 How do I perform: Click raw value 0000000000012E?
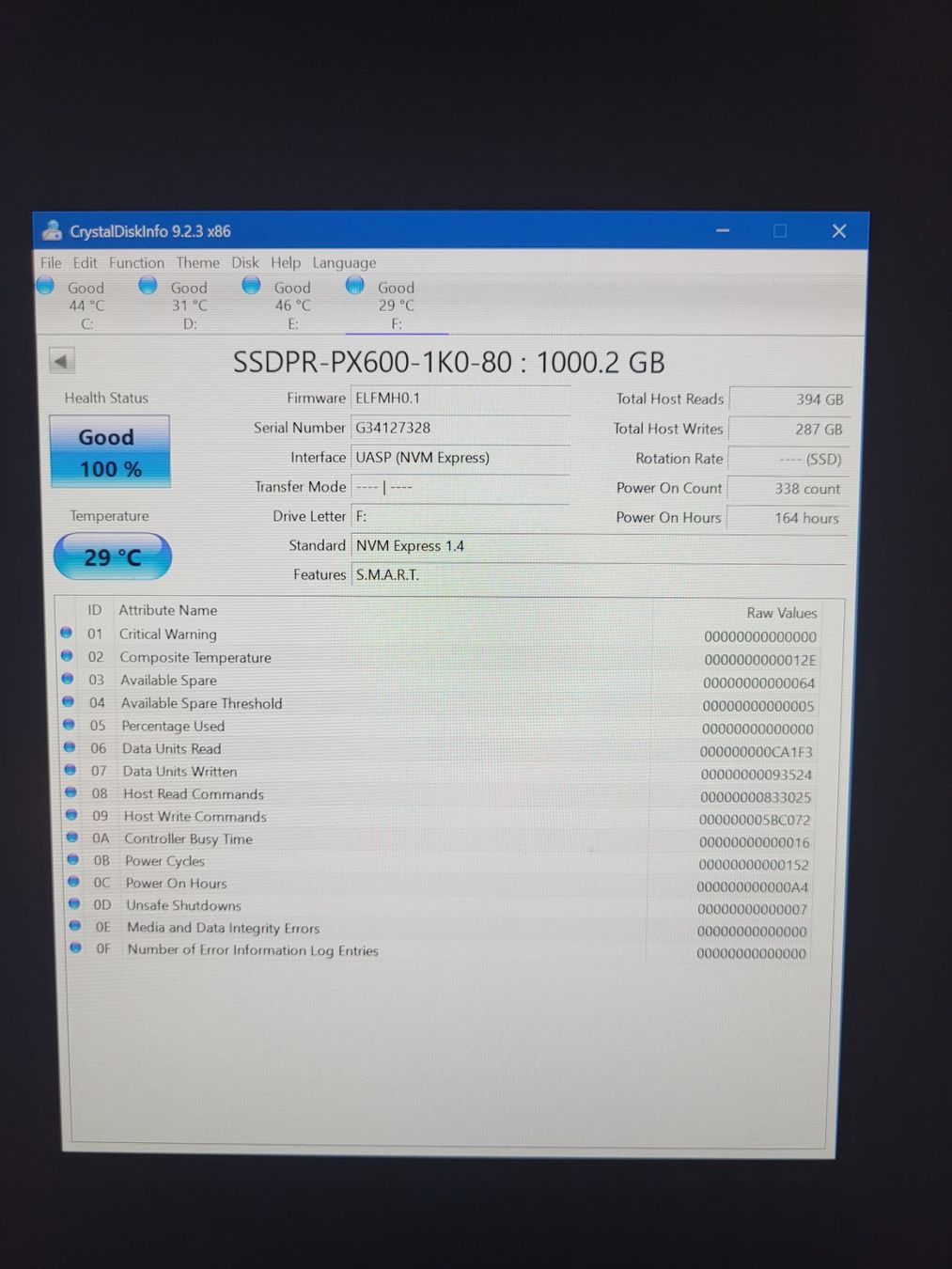point(760,660)
